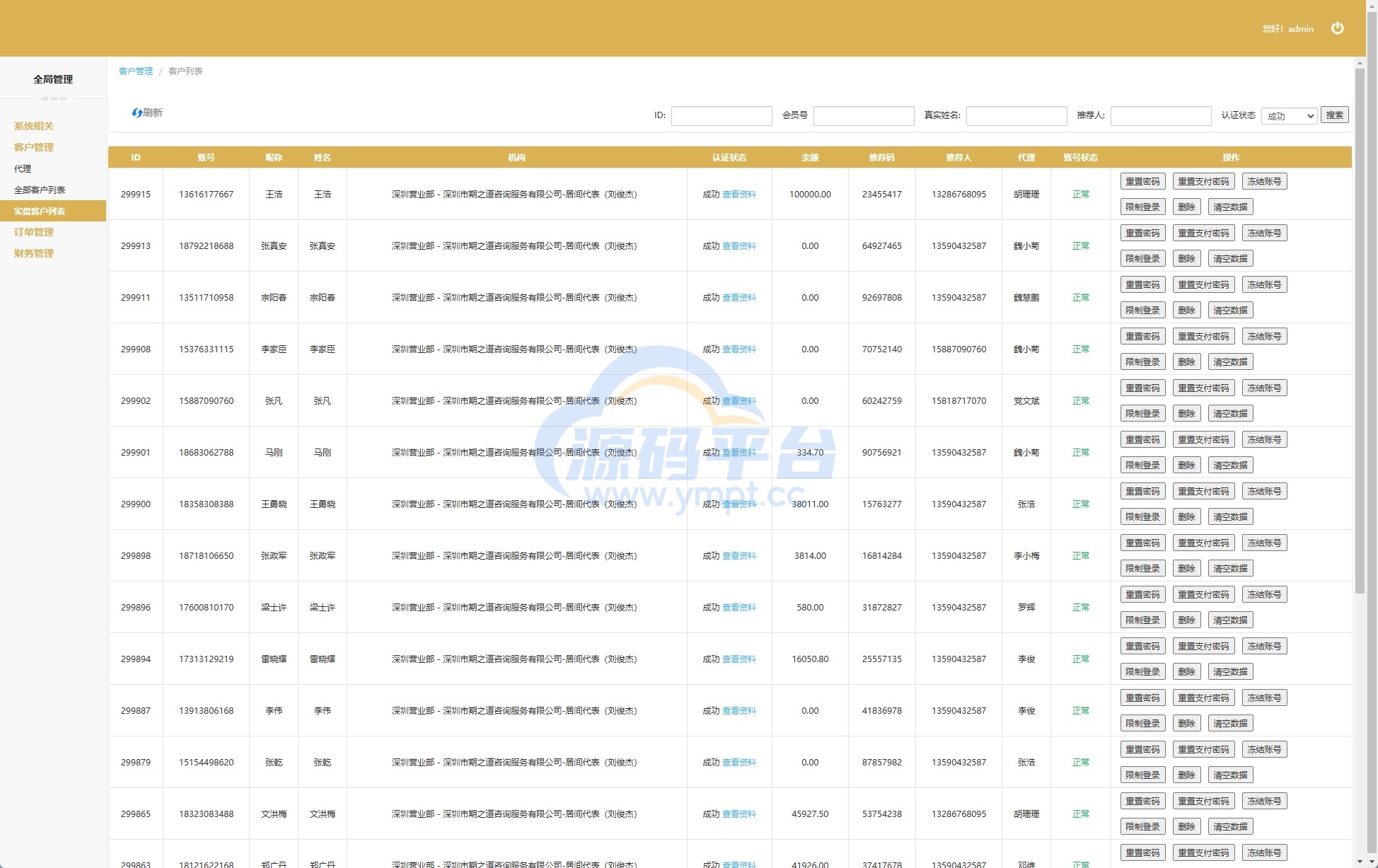Click 冻结账号 for ID 299913
This screenshot has width=1378, height=868.
(x=1264, y=233)
